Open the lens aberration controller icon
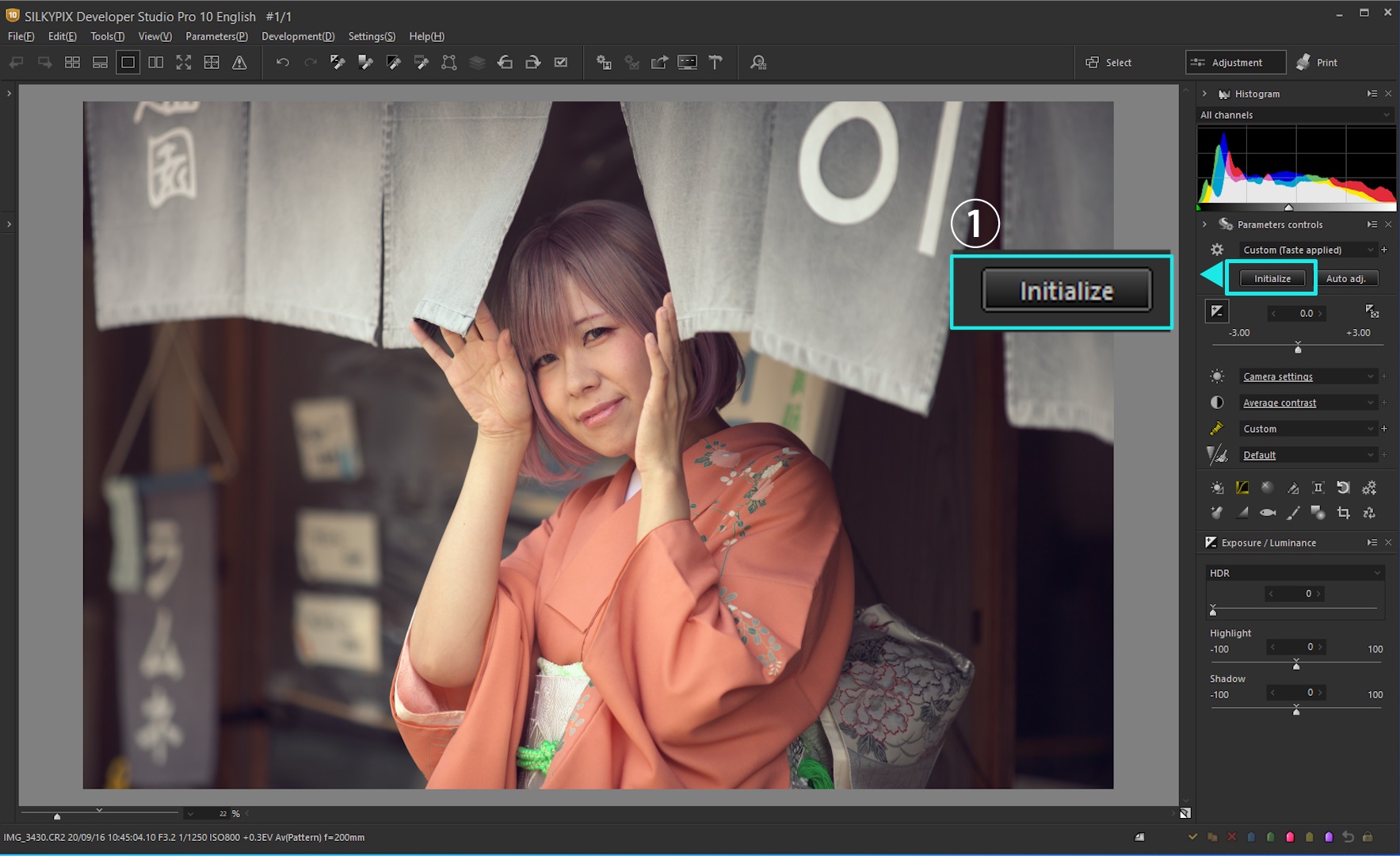The width and height of the screenshot is (1400, 856). click(x=1318, y=487)
